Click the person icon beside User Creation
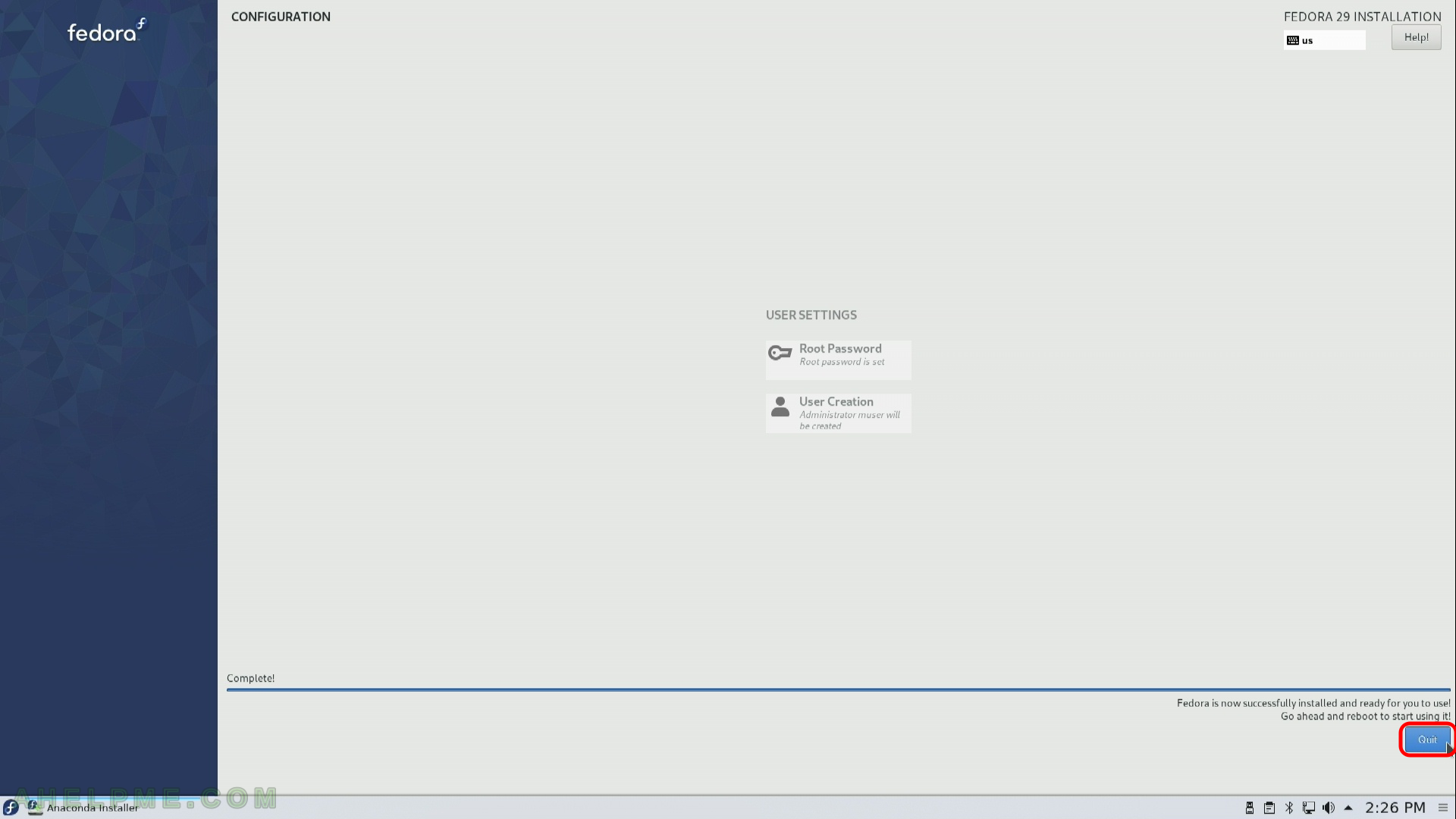 [780, 406]
